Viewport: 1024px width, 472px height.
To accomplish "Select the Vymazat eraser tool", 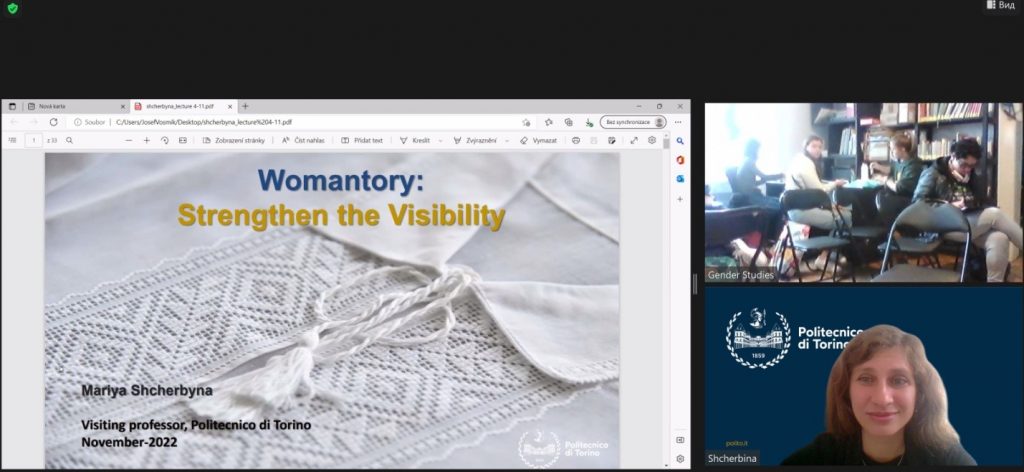I will (539, 140).
